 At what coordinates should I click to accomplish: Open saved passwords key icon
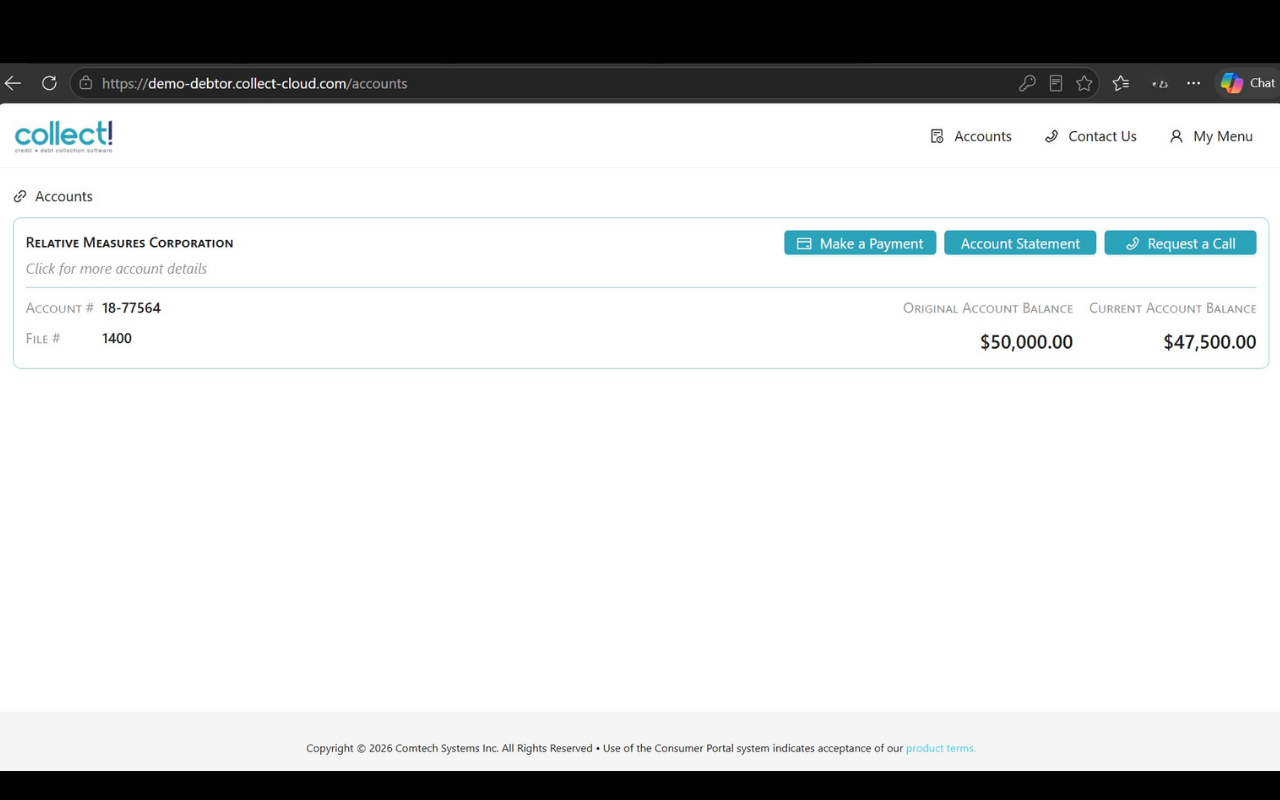pyautogui.click(x=1027, y=83)
